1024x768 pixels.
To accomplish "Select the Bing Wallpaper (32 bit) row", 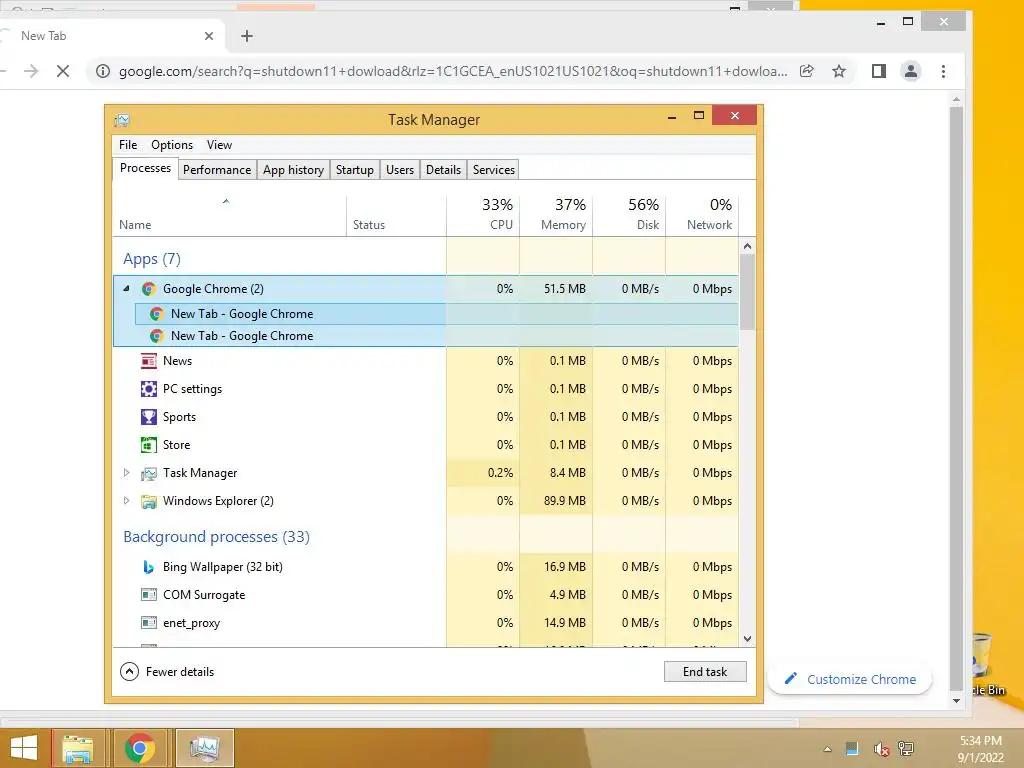I will (x=426, y=567).
